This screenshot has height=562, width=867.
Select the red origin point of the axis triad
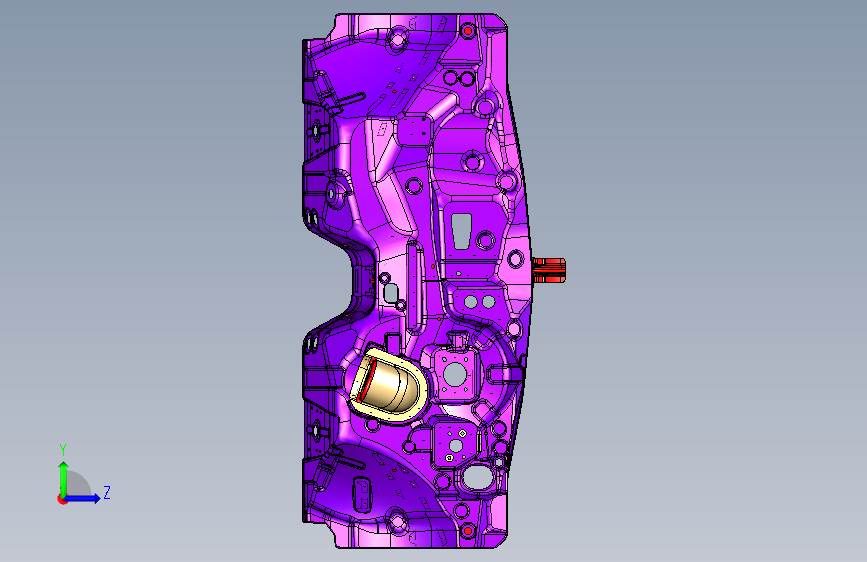pyautogui.click(x=62, y=499)
